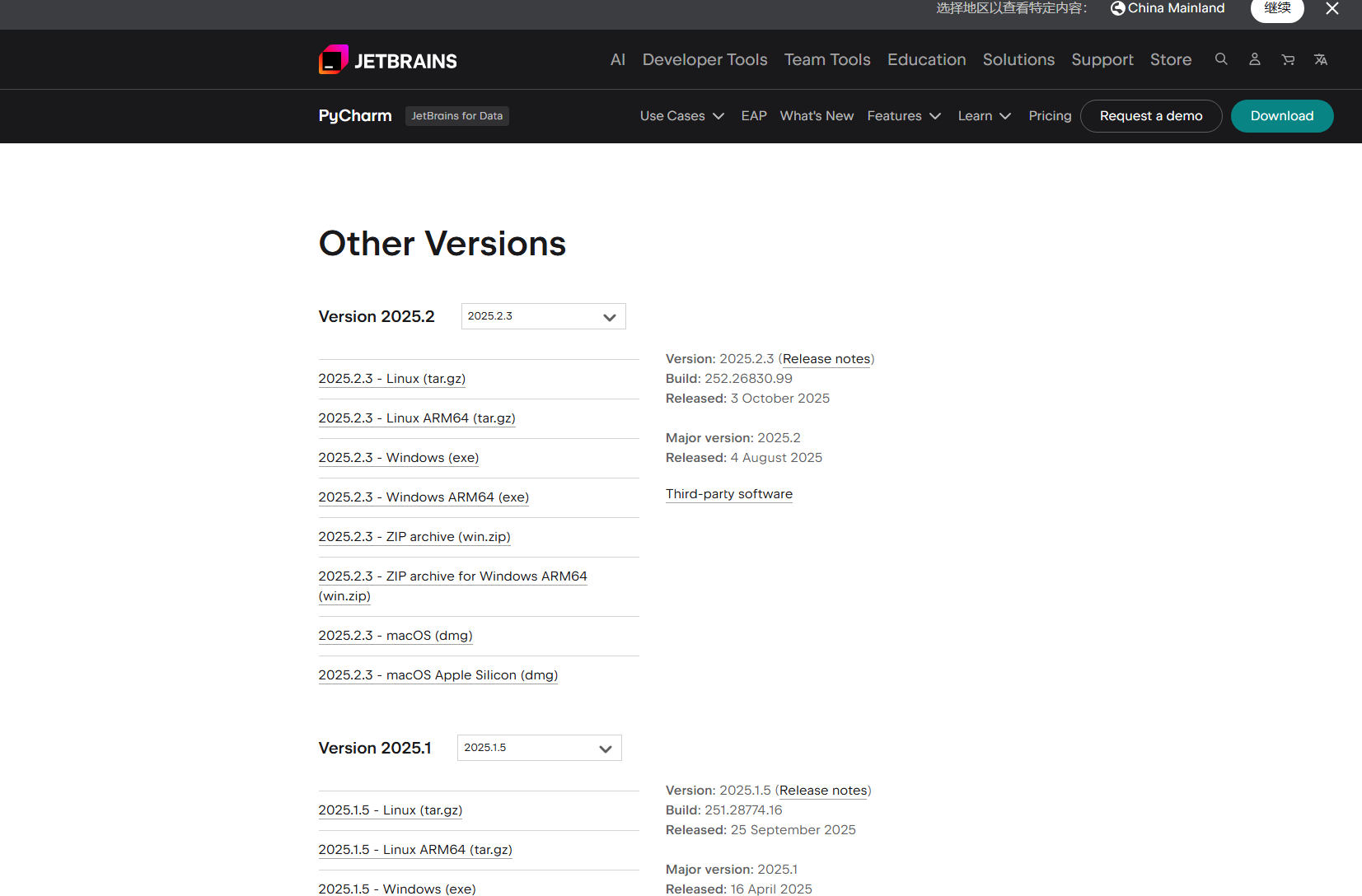The height and width of the screenshot is (896, 1362).
Task: Click the Request a demo button
Action: [x=1151, y=116]
